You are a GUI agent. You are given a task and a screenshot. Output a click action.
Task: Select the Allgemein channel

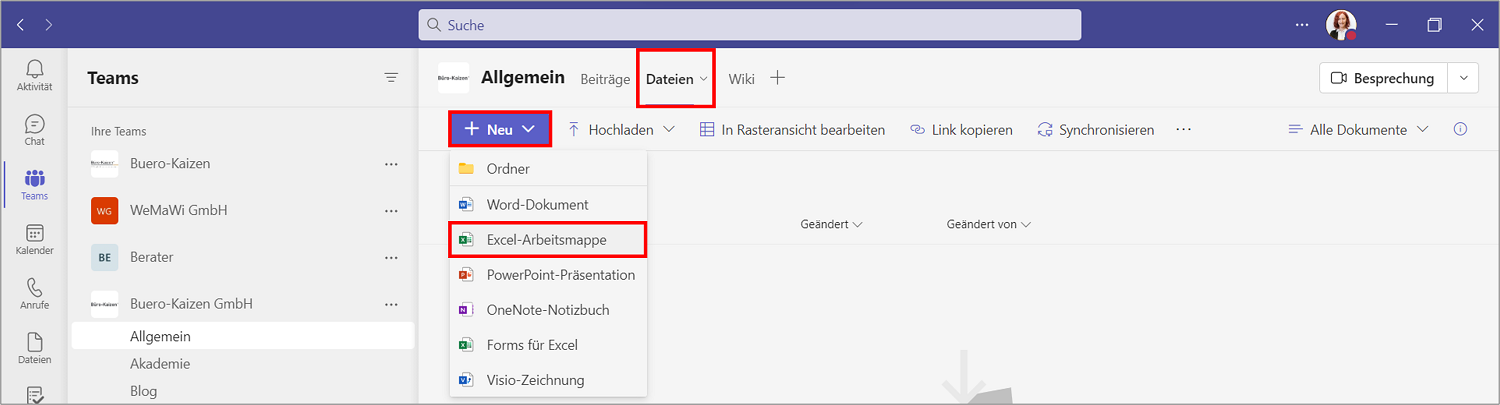242,336
